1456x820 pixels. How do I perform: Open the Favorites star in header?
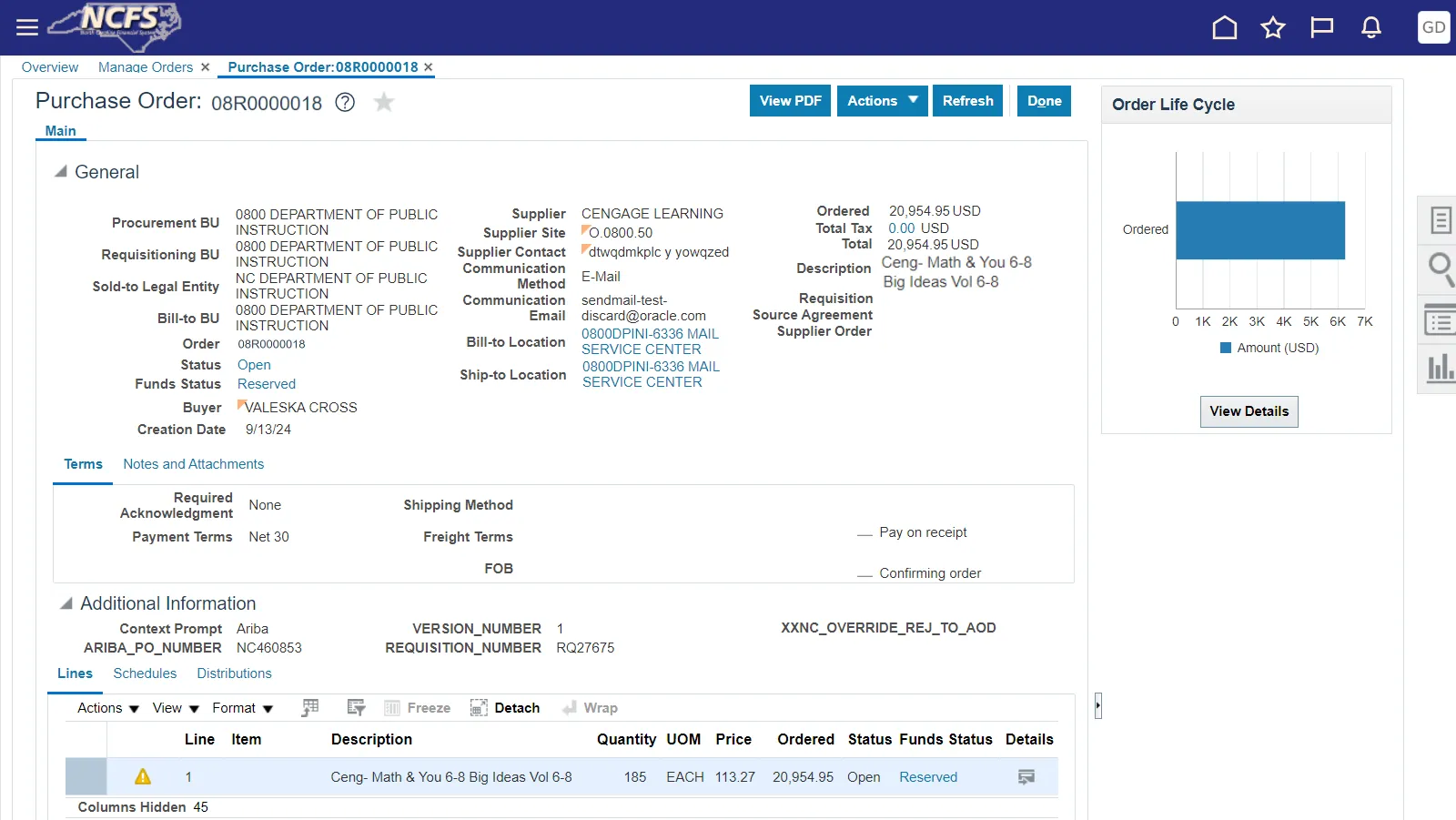(1272, 27)
